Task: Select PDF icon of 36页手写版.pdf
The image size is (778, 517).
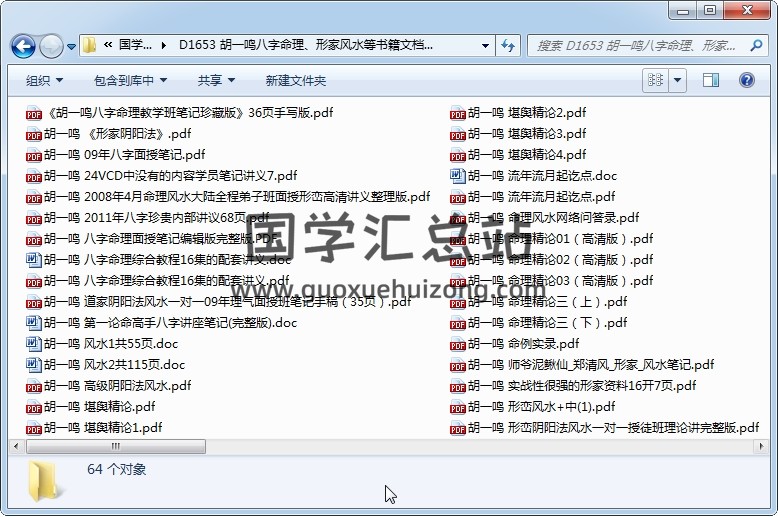Action: click(33, 113)
